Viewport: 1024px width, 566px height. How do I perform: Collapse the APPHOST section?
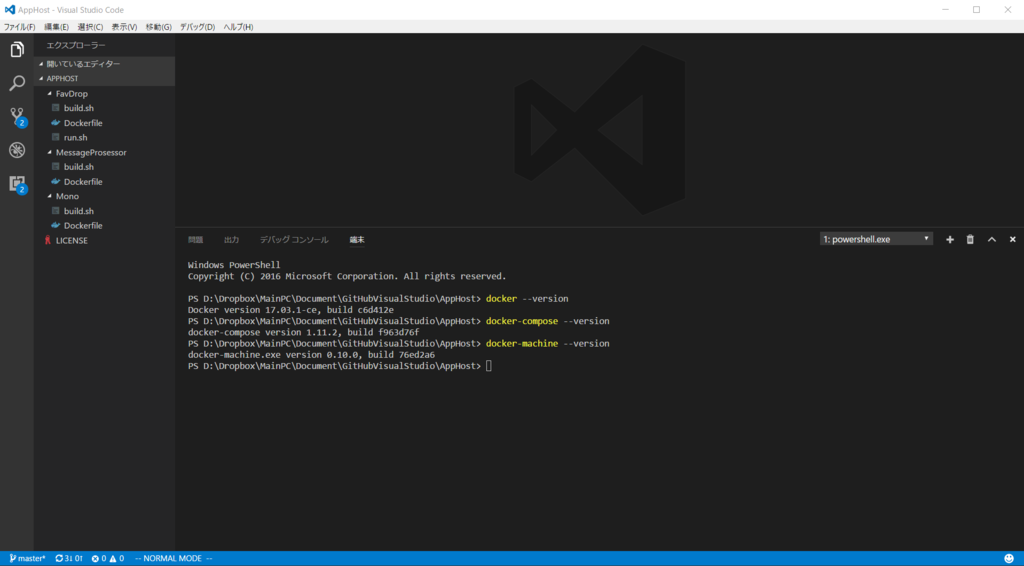tap(104, 78)
